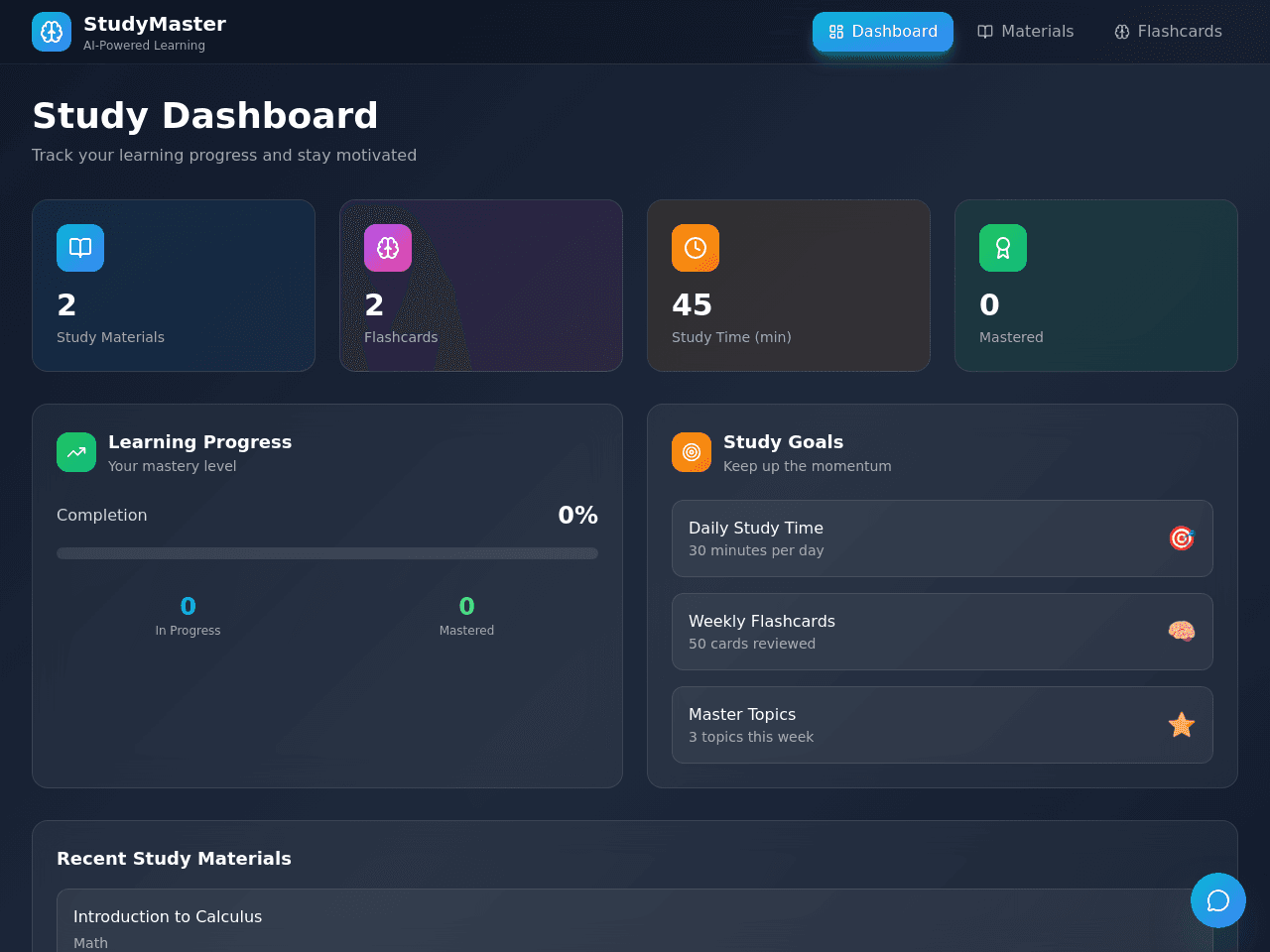
Task: Click the In Progress count
Action: 188,606
